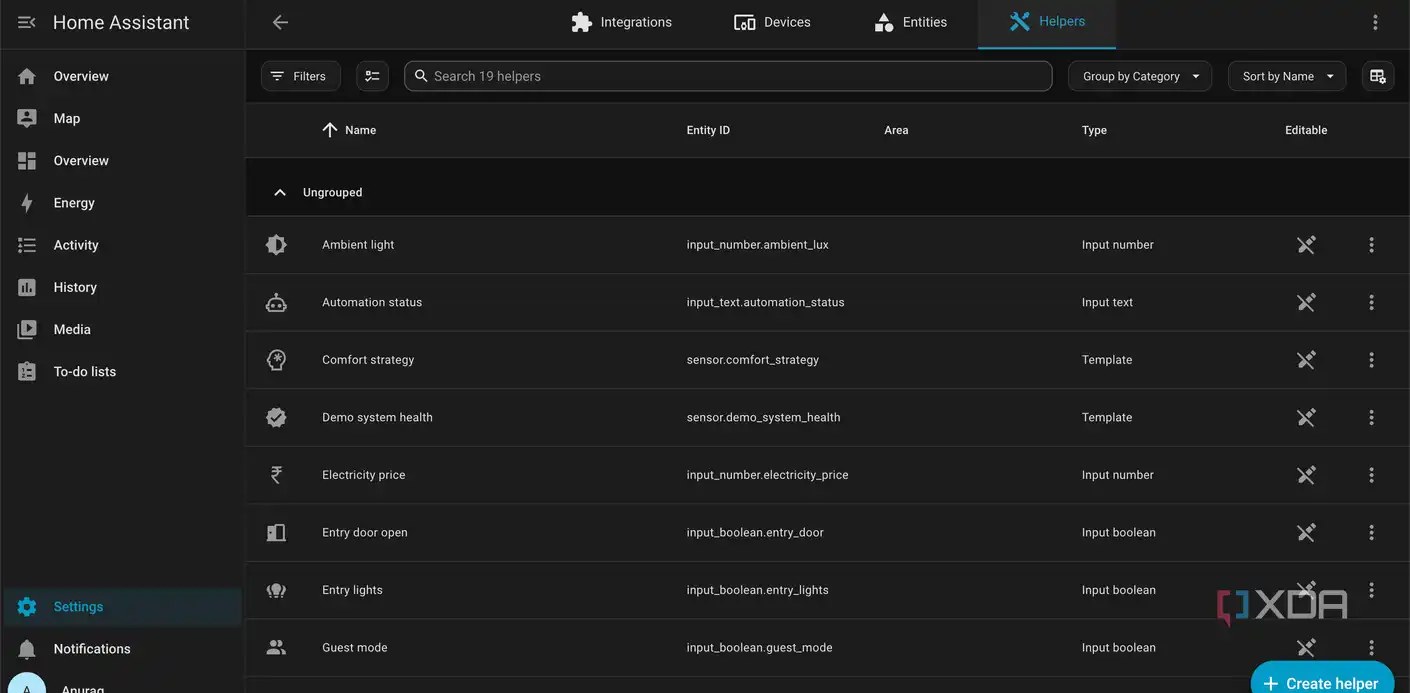Switch to the Integrations tab

pos(621,22)
